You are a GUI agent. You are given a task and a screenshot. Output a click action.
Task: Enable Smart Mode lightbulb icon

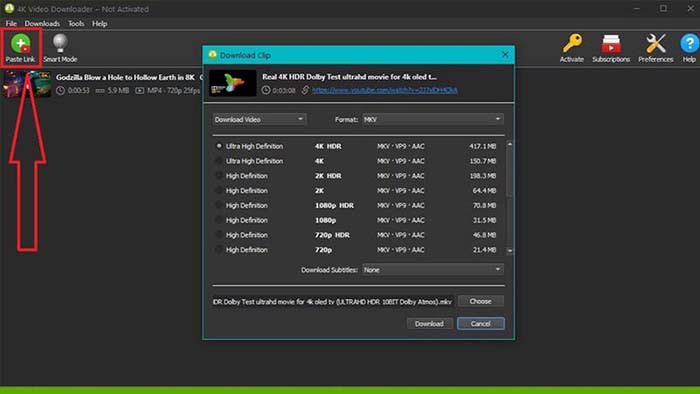click(x=60, y=43)
